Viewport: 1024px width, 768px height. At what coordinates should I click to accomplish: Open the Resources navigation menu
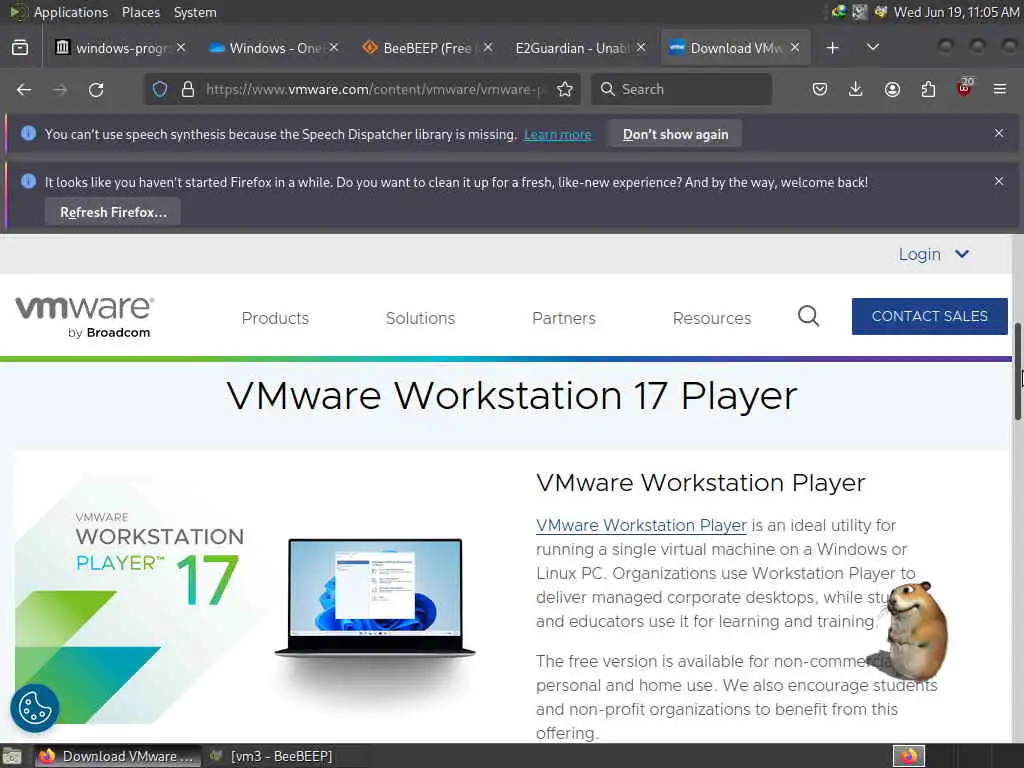pos(712,318)
